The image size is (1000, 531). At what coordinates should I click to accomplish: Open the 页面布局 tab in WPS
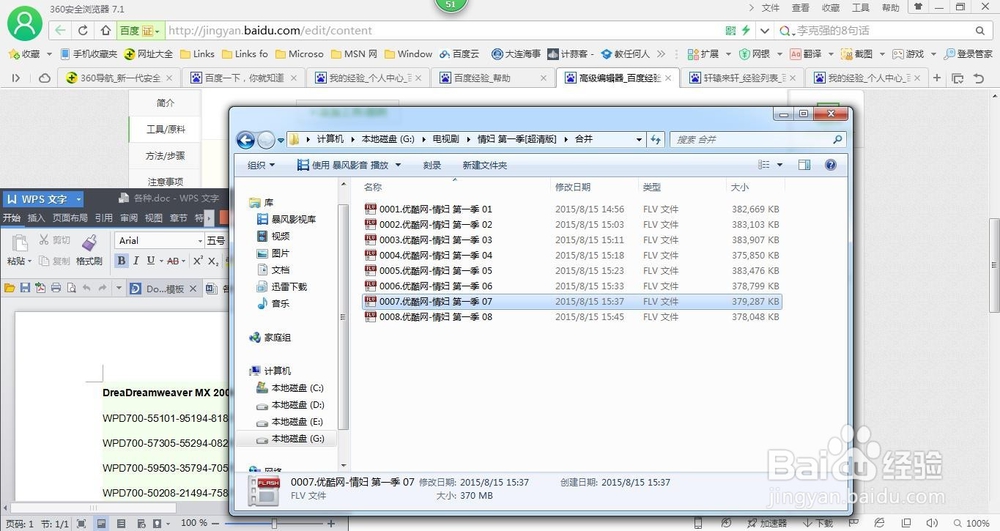coord(70,218)
